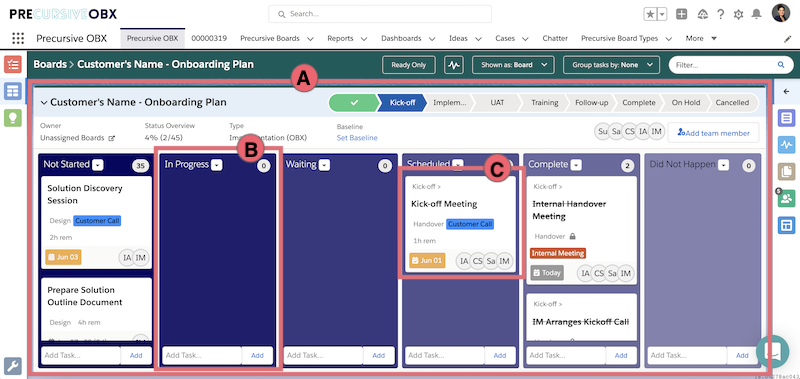This screenshot has height=379, width=800.
Task: Select the Kick-off stage in path
Action: tap(402, 103)
